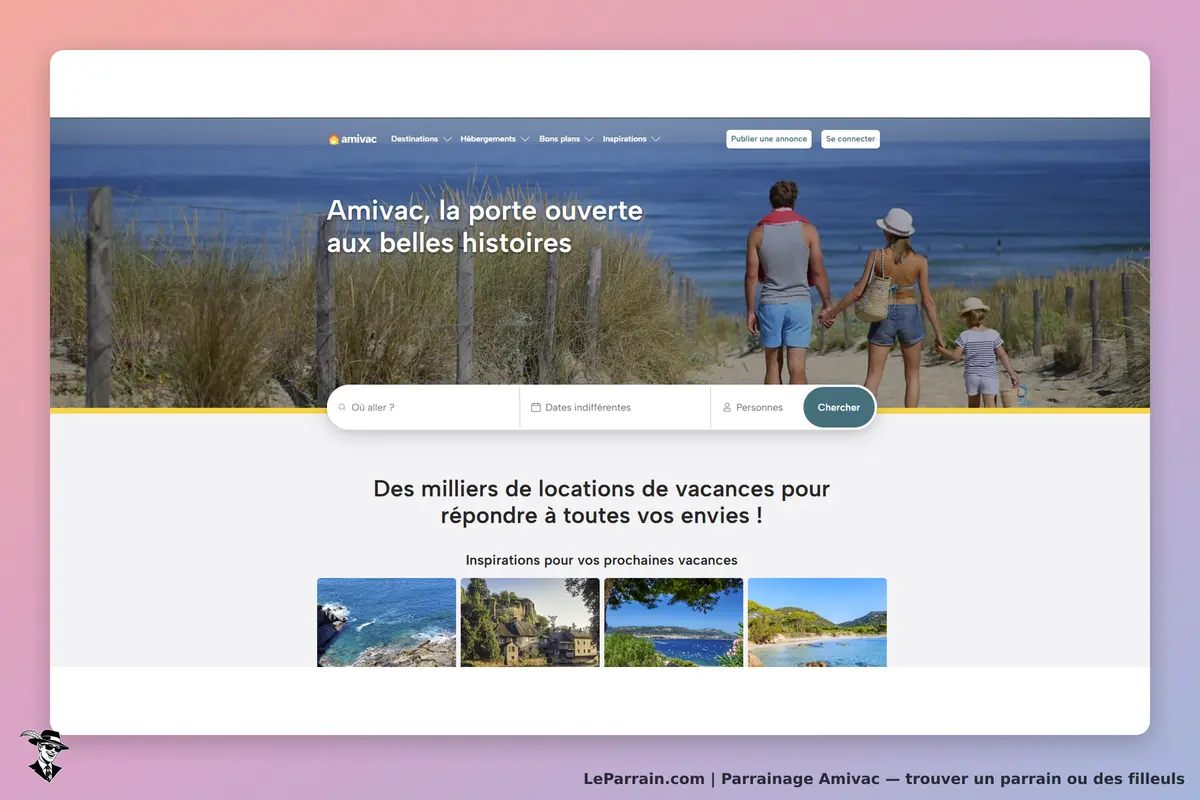Screen dimensions: 1200x800
Task: Expand the Bons plans chevron
Action: (589, 139)
